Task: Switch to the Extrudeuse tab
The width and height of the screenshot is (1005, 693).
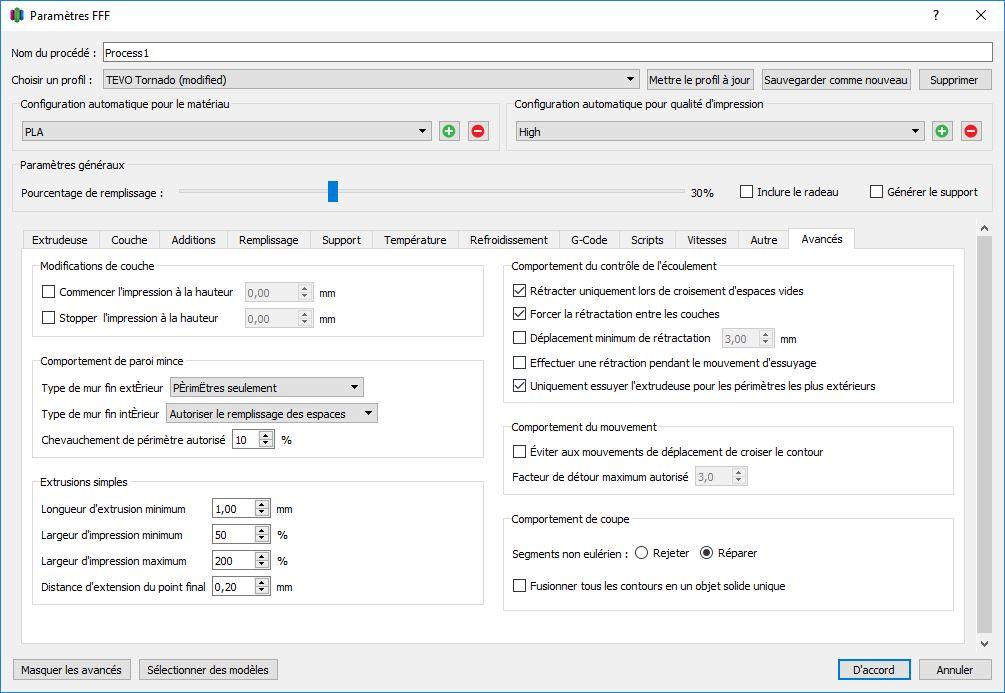Action: pyautogui.click(x=60, y=240)
